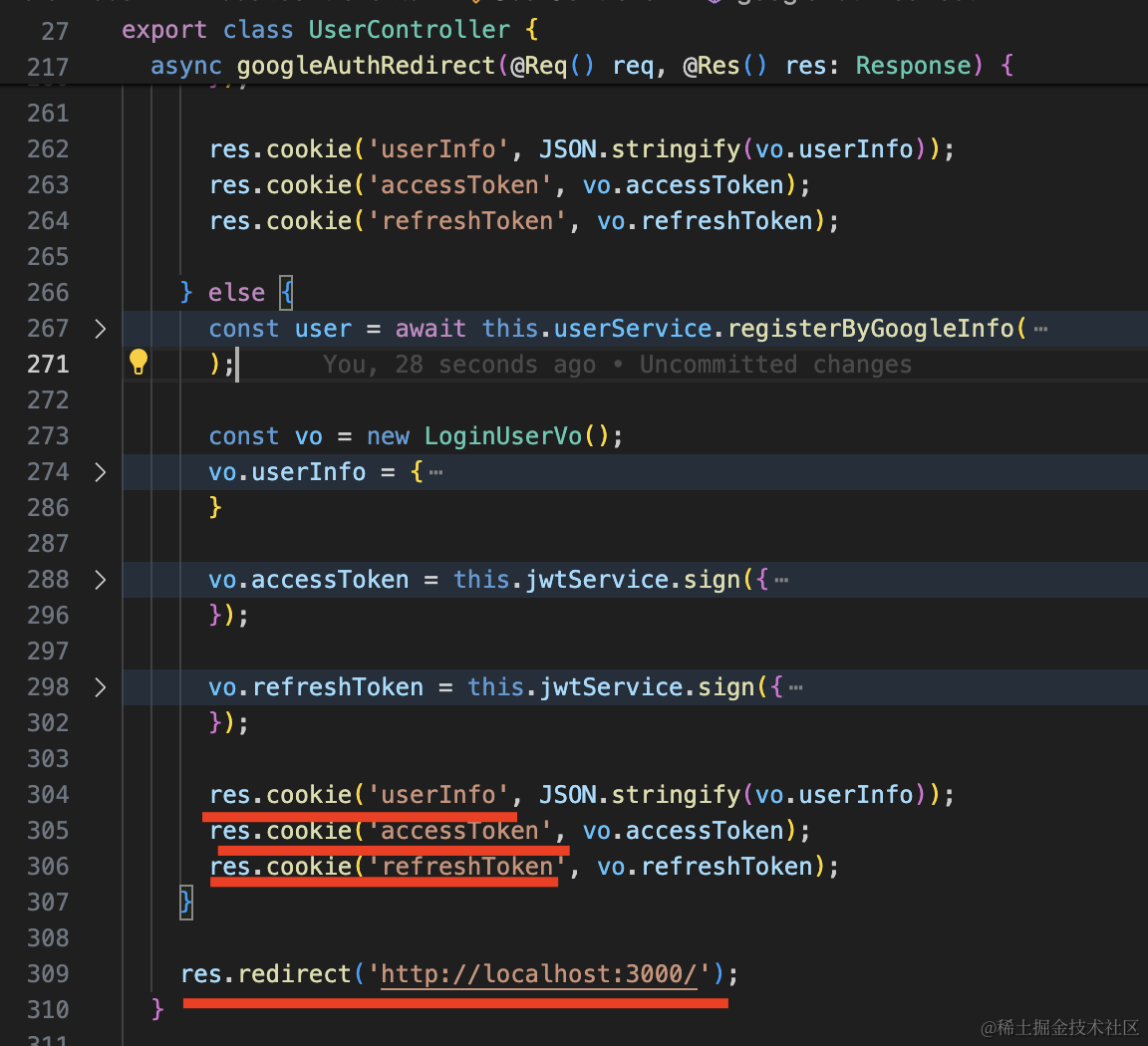Click the else keyword on line 266
1148x1046 pixels.
[236, 293]
